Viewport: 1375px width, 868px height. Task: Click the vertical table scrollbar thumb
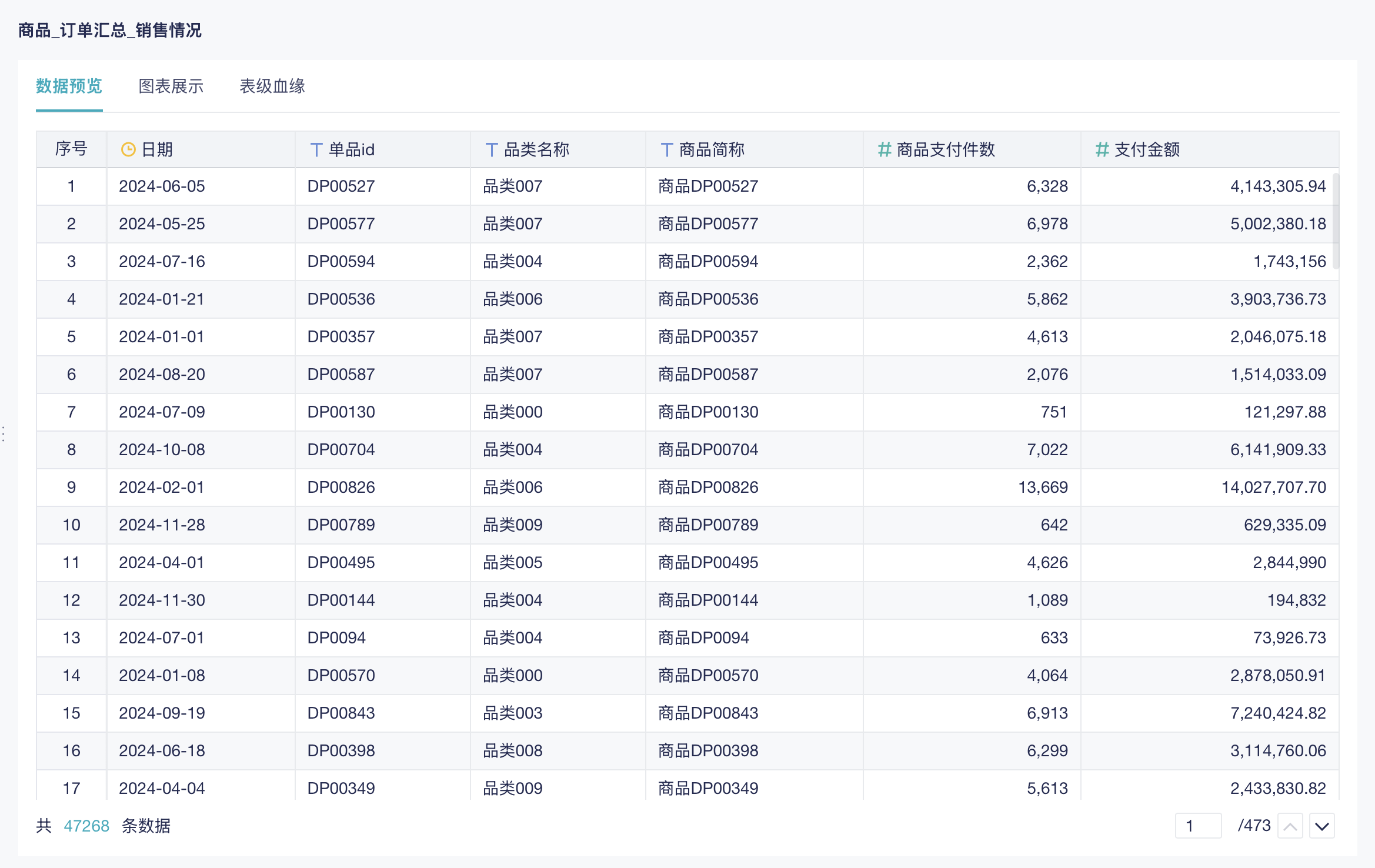tap(1335, 221)
